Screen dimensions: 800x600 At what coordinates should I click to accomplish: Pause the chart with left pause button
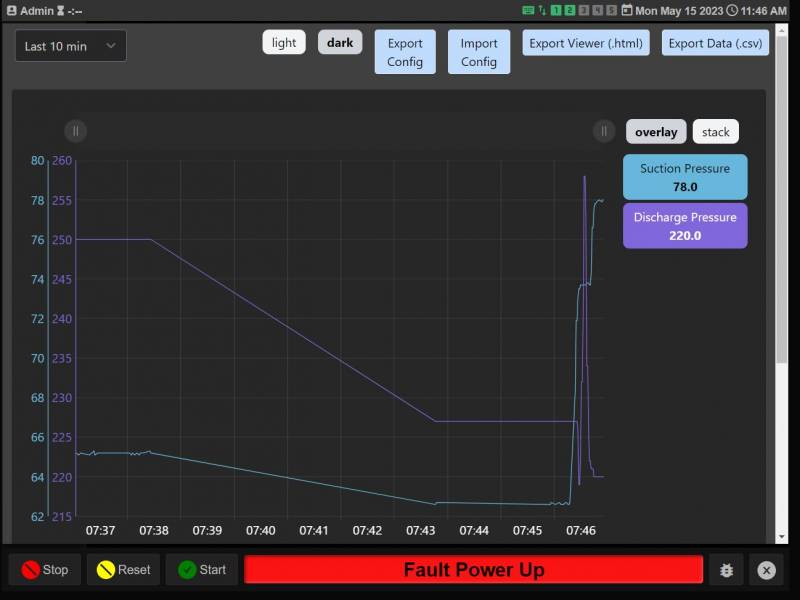pos(75,131)
